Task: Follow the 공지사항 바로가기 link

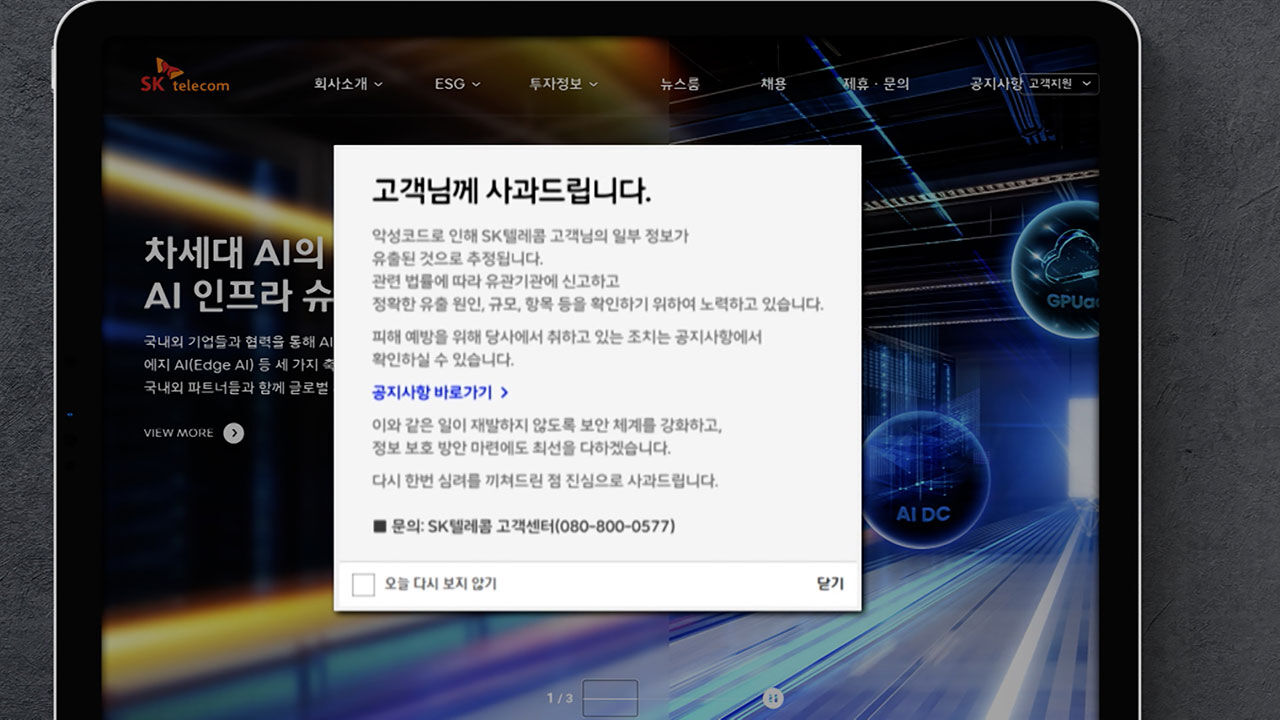Action: (x=432, y=393)
